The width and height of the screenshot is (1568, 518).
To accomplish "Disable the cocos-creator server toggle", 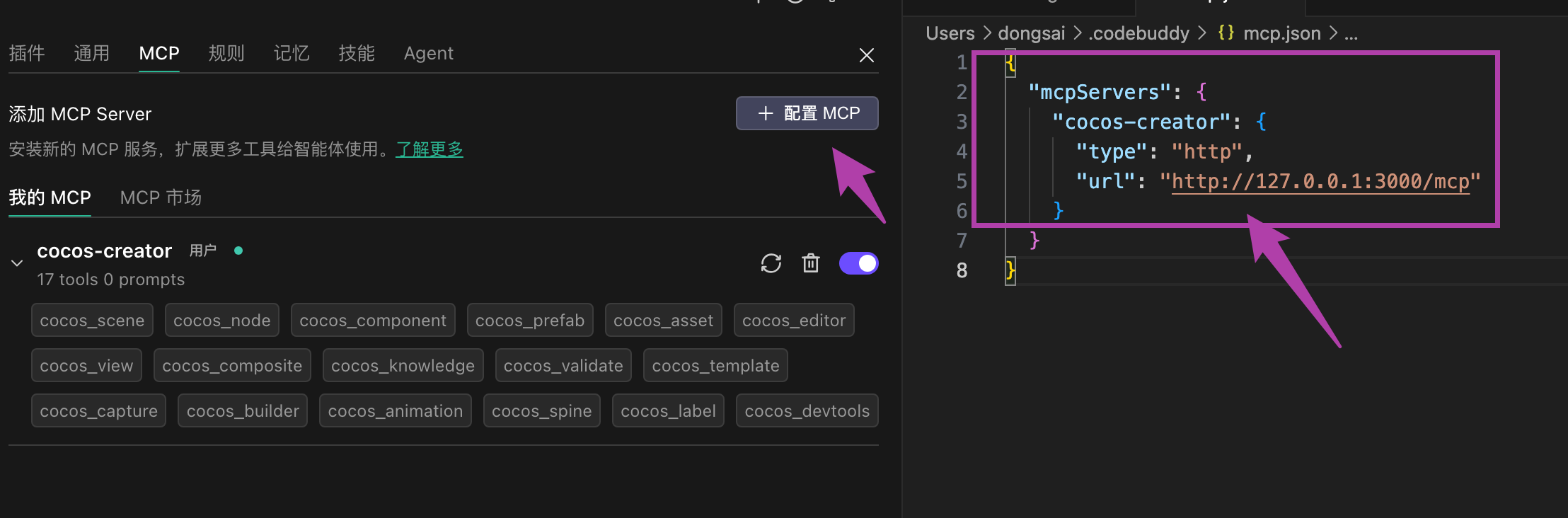I will click(x=859, y=263).
